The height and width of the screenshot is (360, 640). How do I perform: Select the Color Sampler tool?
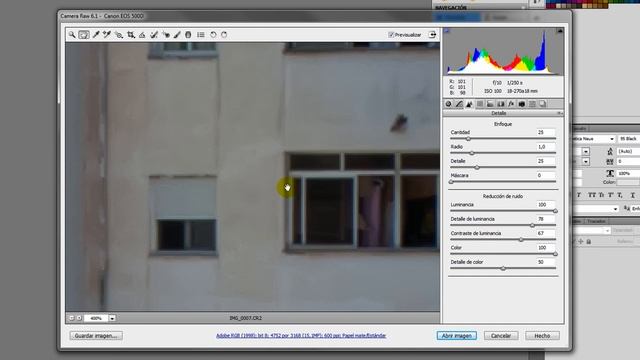[107, 35]
